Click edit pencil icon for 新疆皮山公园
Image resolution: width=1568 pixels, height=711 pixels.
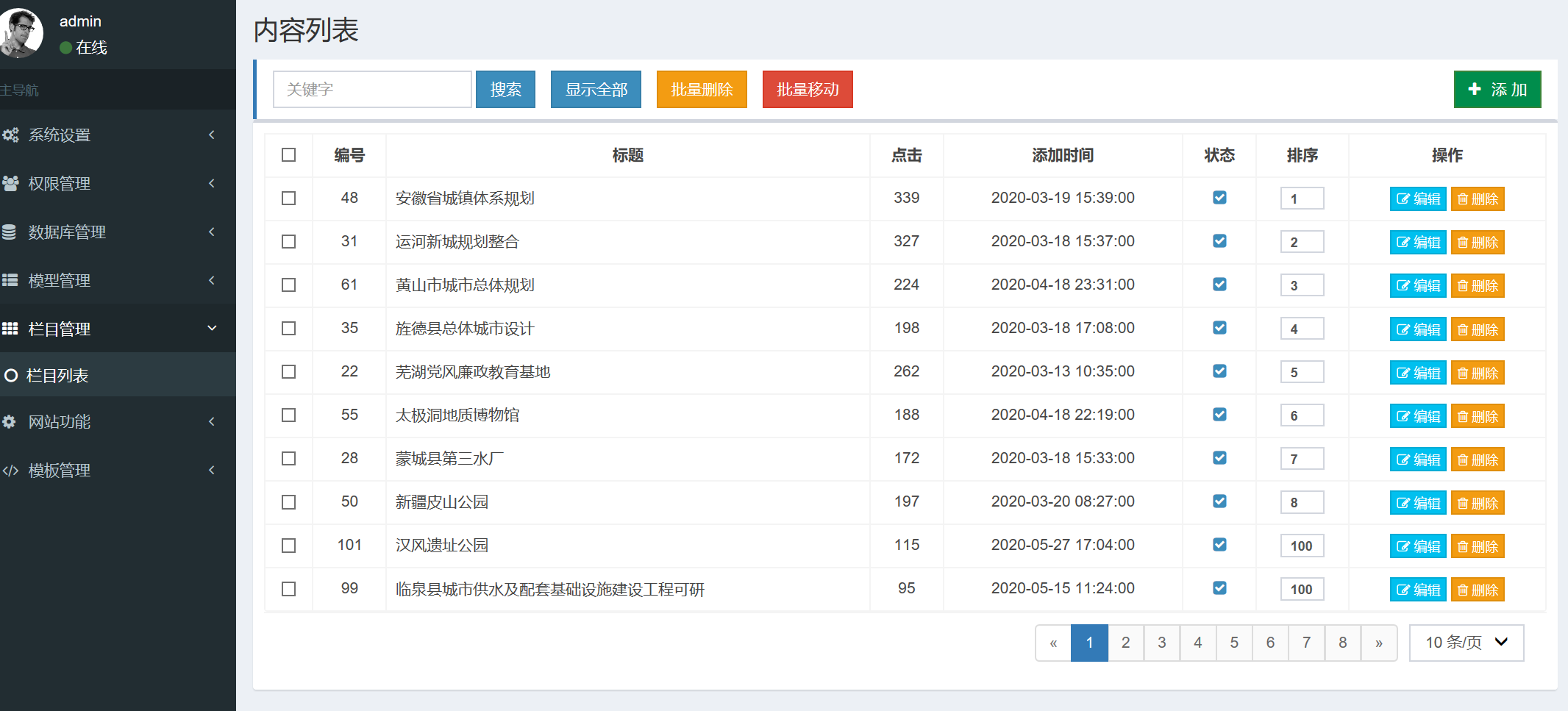pyautogui.click(x=1403, y=504)
